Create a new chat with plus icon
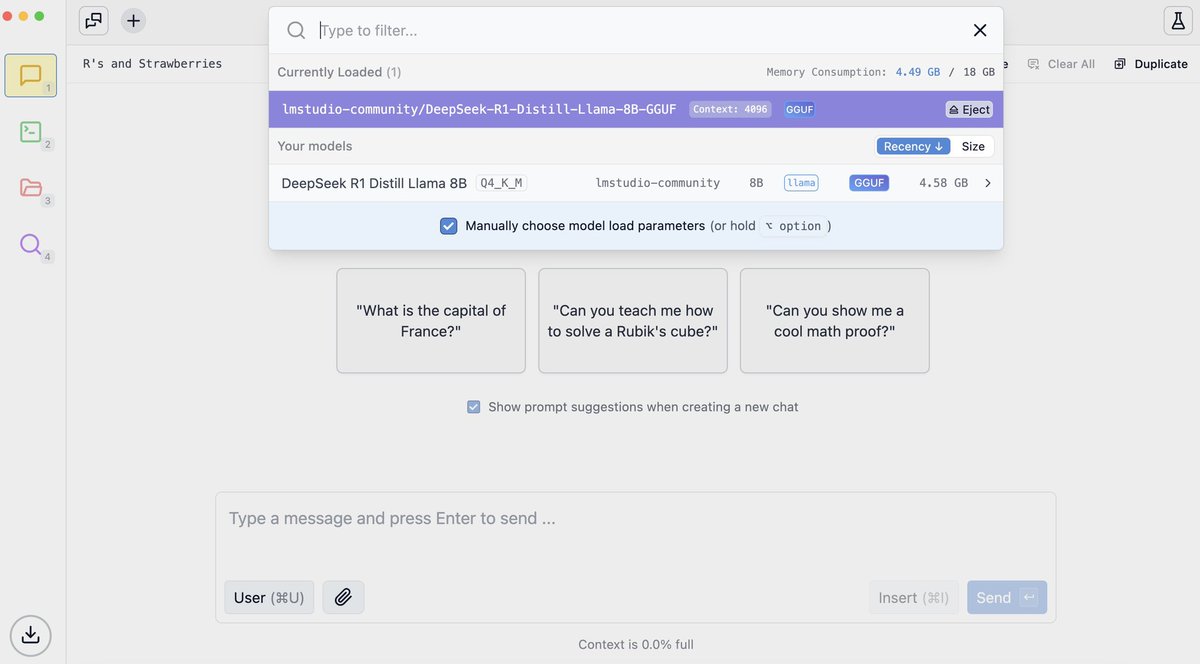Image resolution: width=1200 pixels, height=664 pixels. 133,20
